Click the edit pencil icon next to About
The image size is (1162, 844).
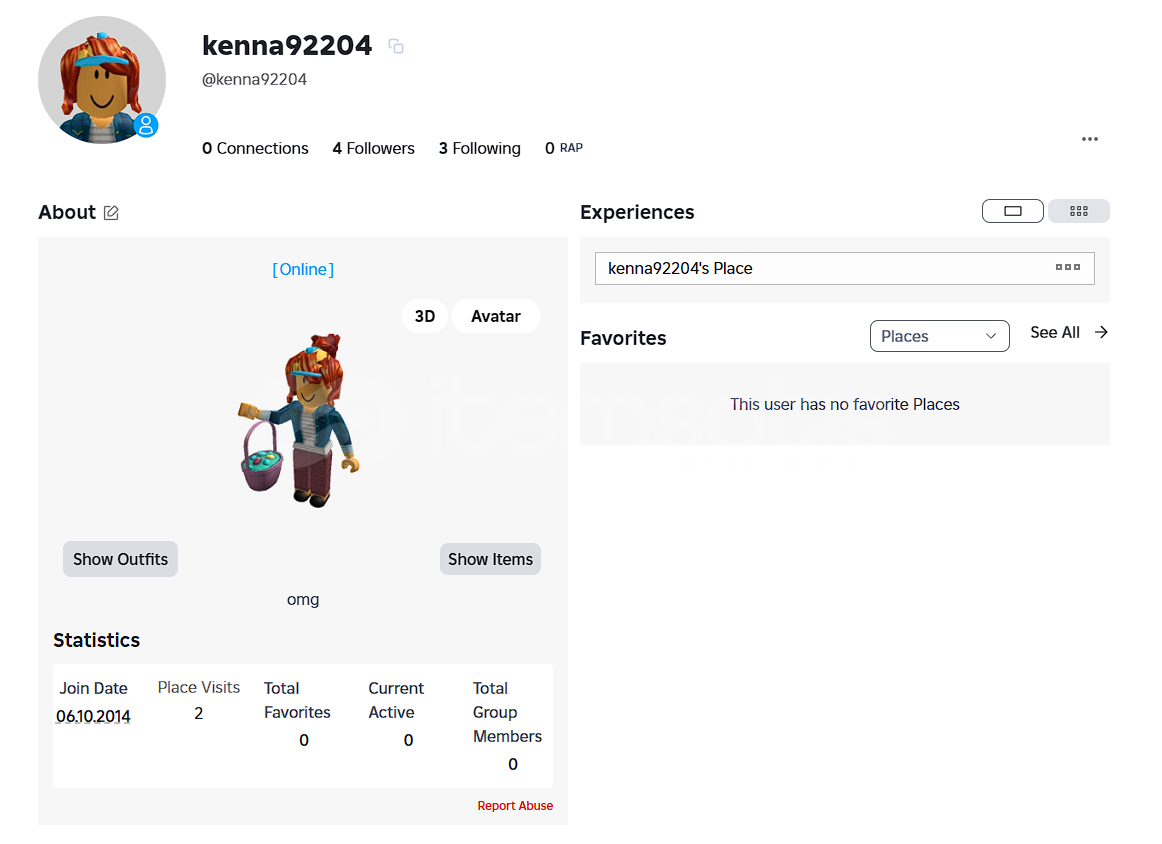111,213
